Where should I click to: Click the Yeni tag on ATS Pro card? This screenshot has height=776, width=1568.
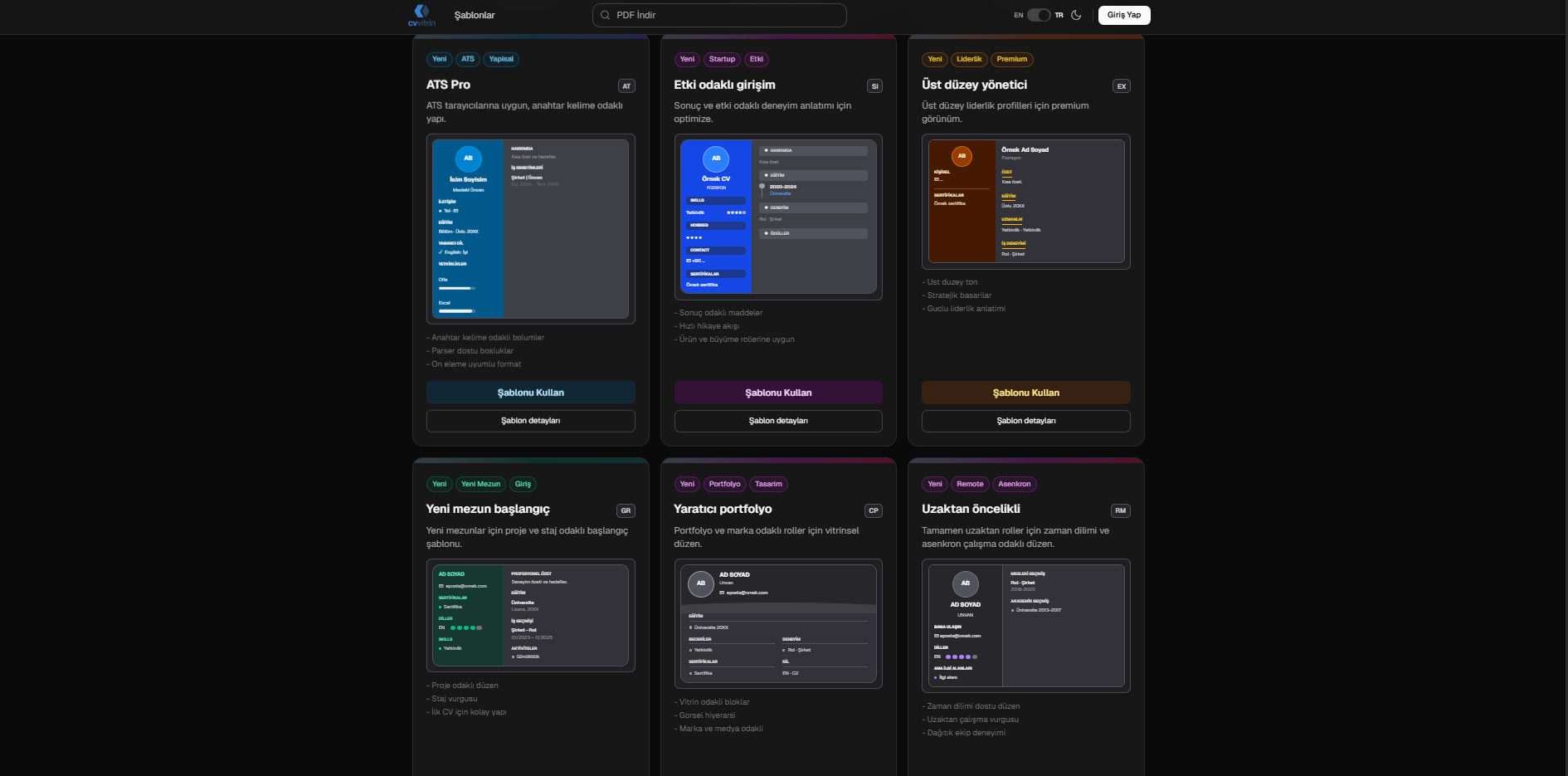coord(440,59)
